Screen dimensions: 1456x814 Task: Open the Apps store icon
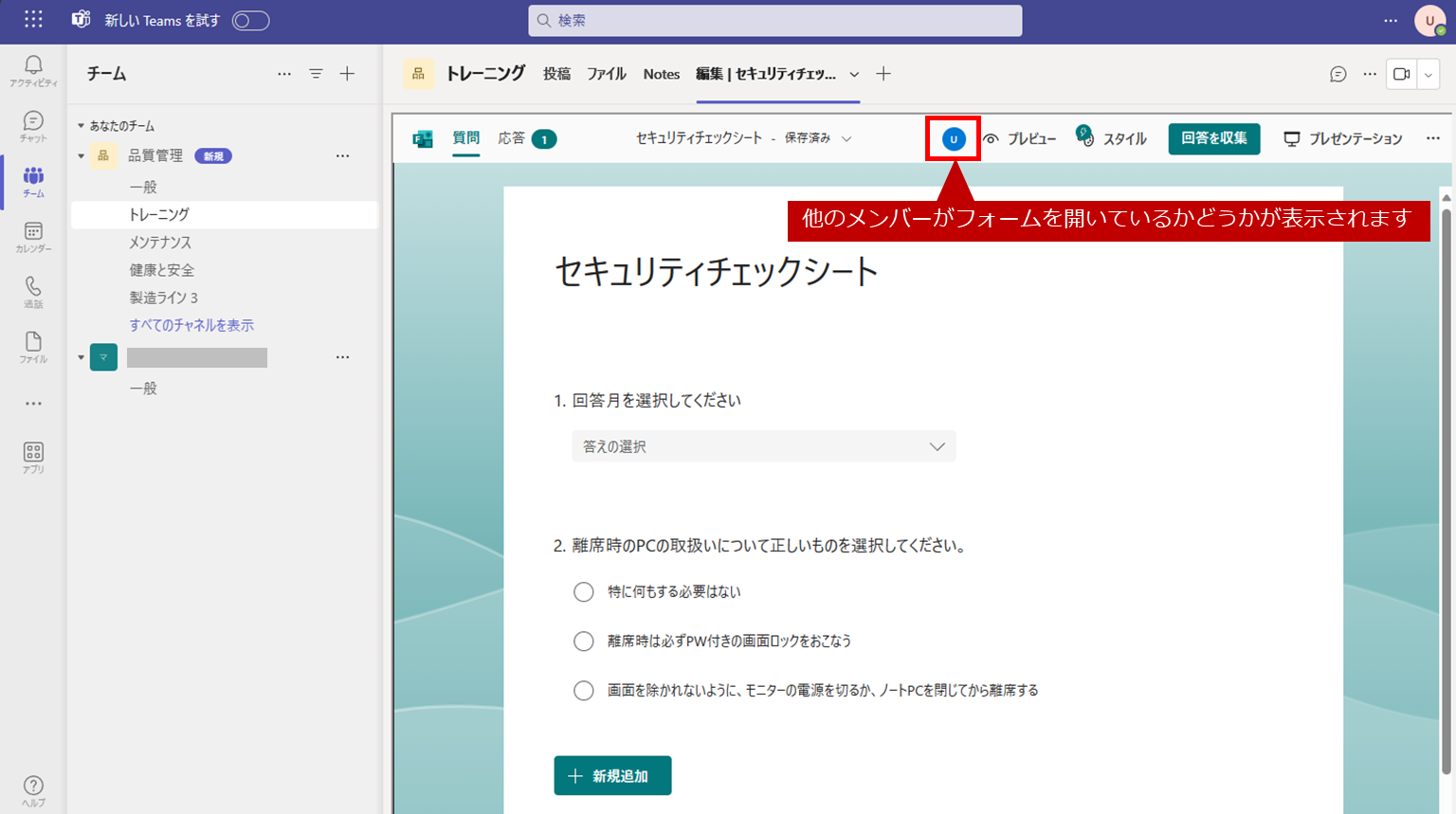(33, 458)
